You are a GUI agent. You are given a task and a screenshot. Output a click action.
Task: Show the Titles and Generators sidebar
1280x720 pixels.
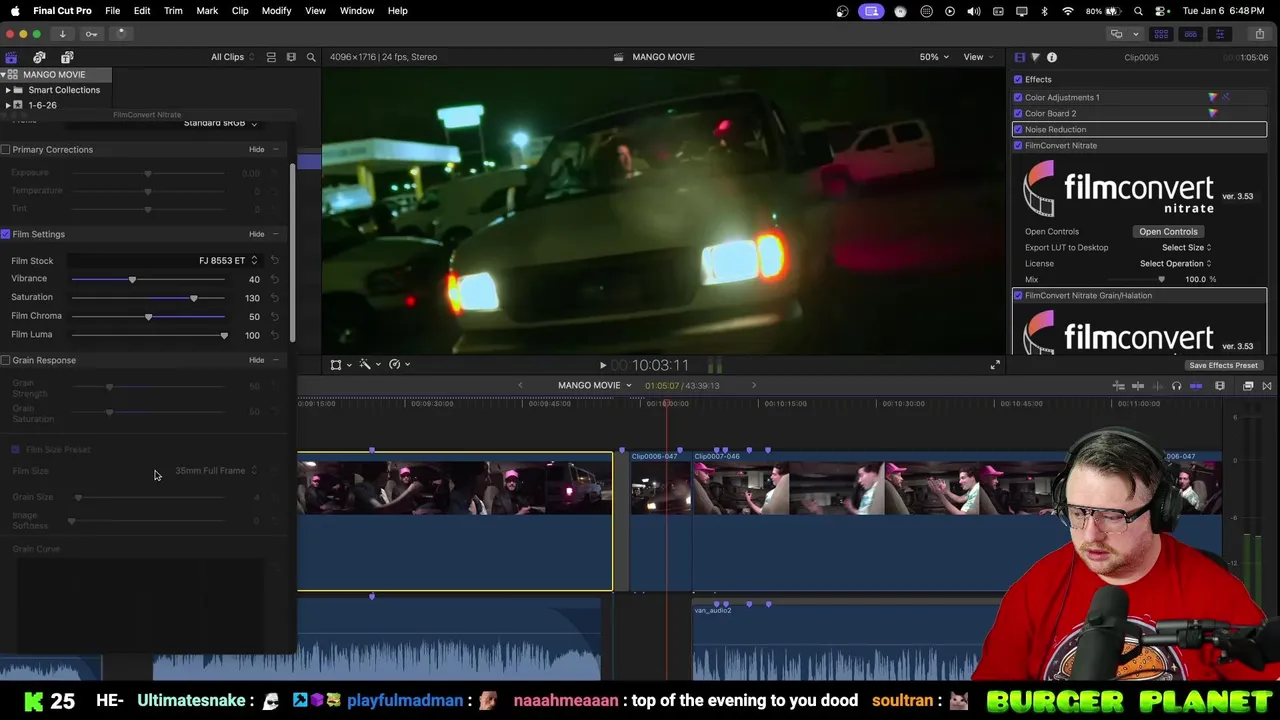pyautogui.click(x=67, y=57)
